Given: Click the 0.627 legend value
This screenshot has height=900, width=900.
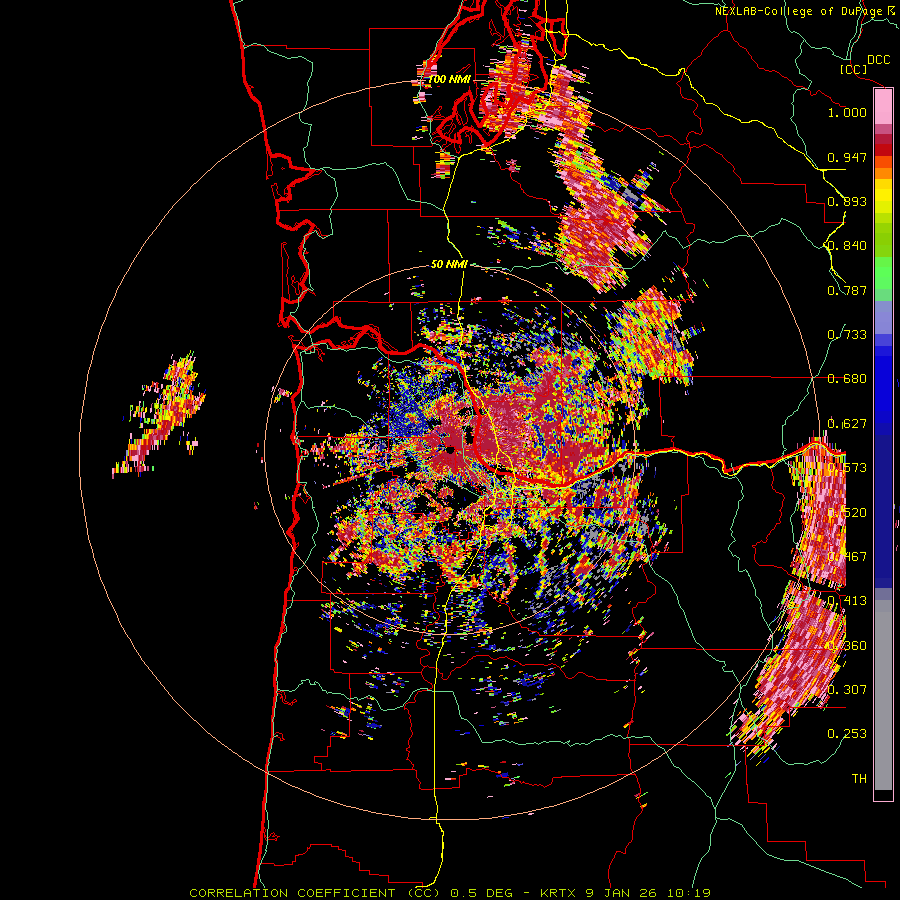Looking at the screenshot, I should (x=847, y=424).
